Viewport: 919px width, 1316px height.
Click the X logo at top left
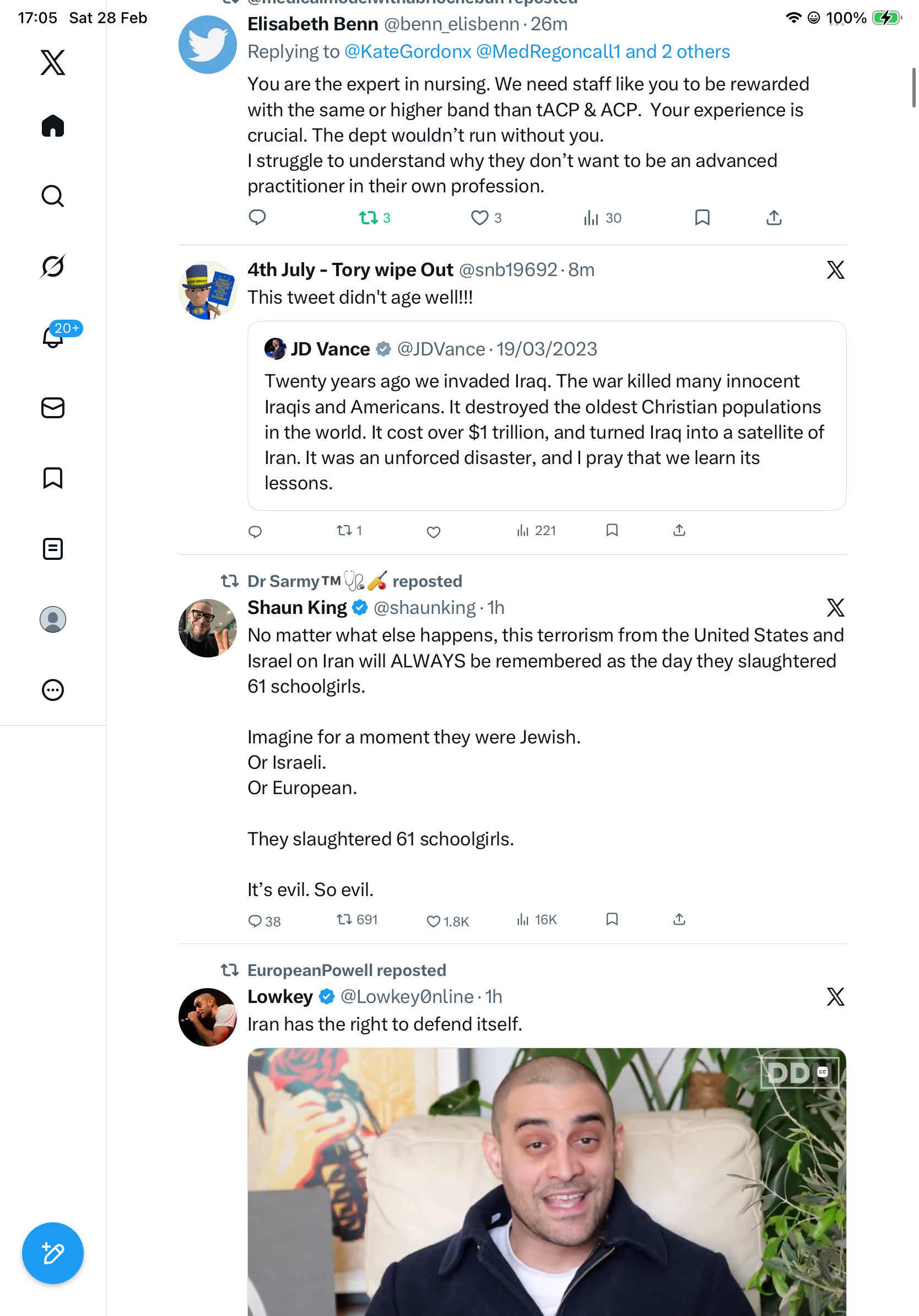(x=53, y=62)
